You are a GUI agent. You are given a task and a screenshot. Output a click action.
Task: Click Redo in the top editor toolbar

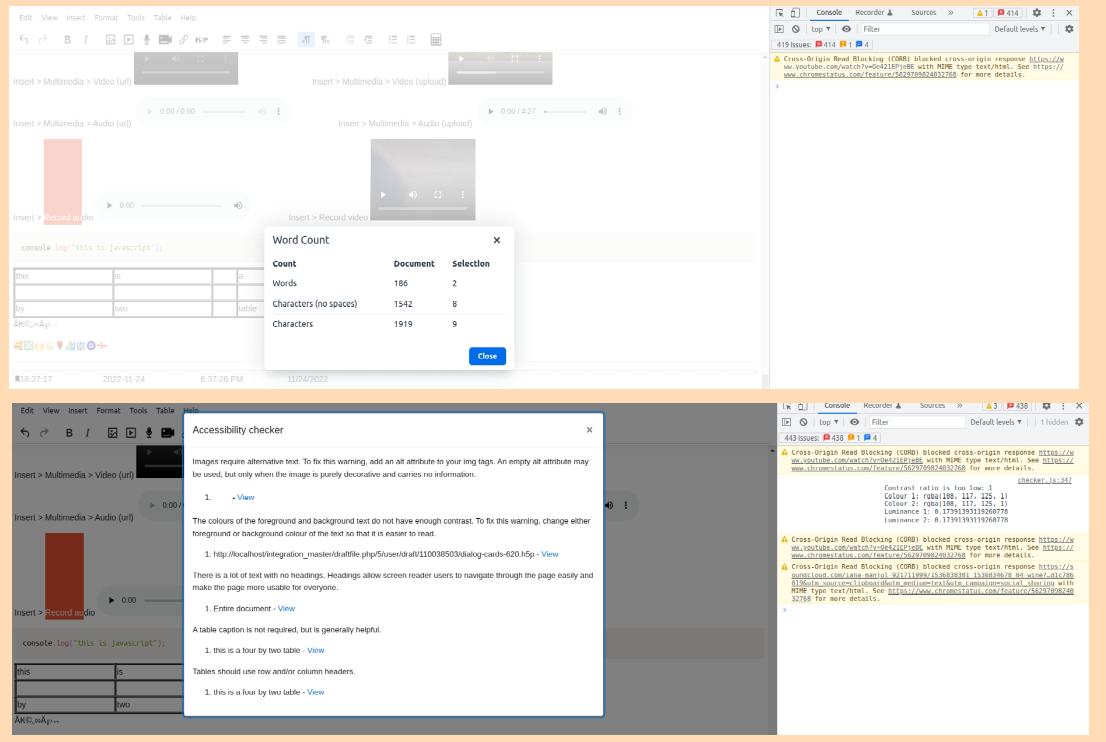tap(42, 39)
